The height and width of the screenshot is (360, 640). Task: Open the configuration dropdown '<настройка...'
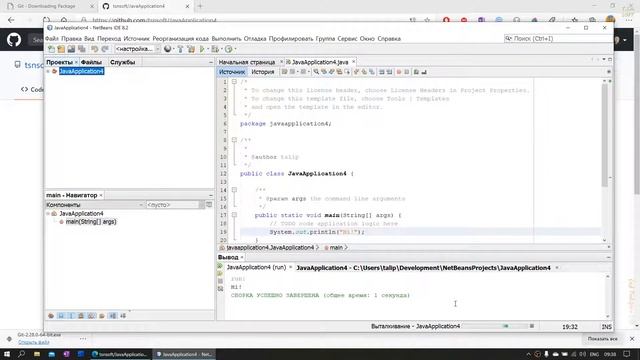point(137,49)
